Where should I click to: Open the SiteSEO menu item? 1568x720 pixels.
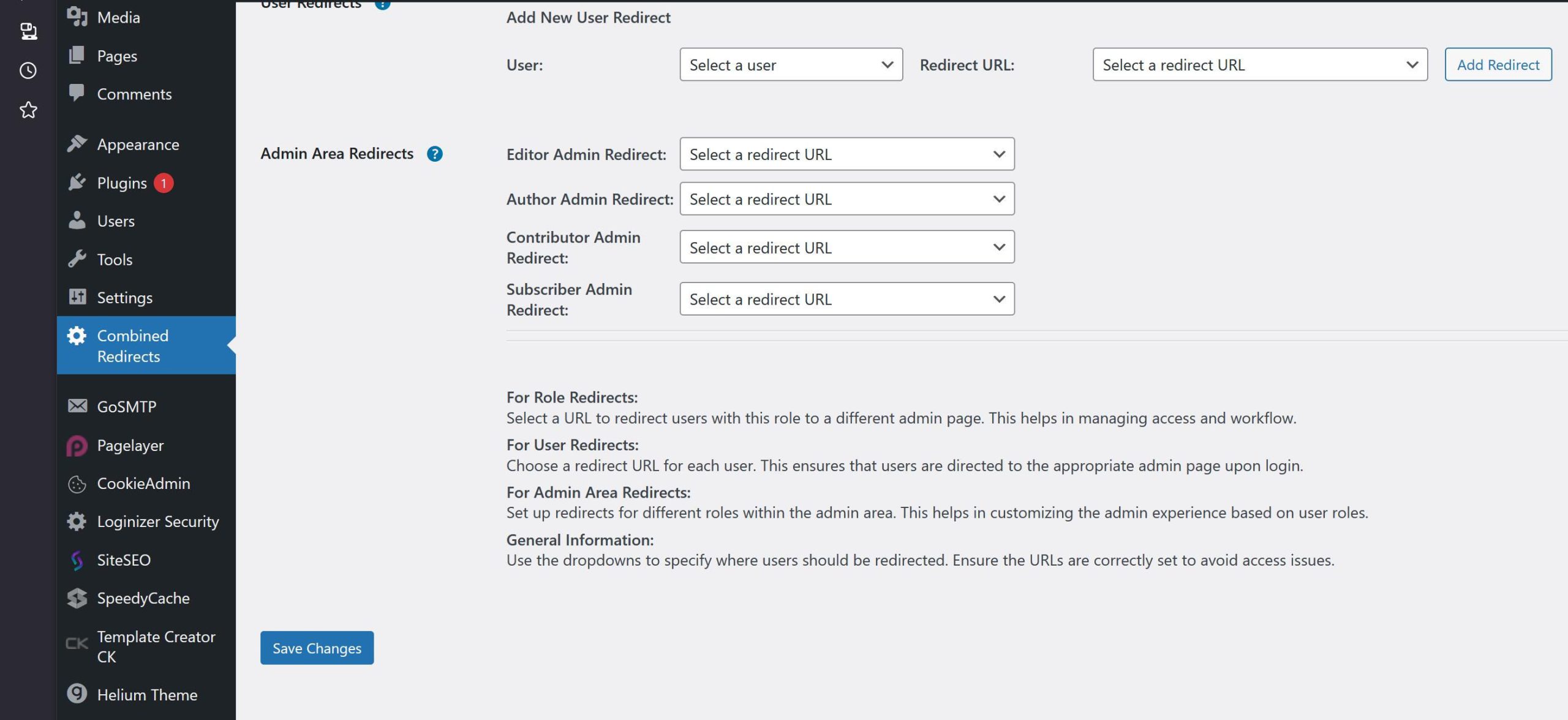pos(146,560)
